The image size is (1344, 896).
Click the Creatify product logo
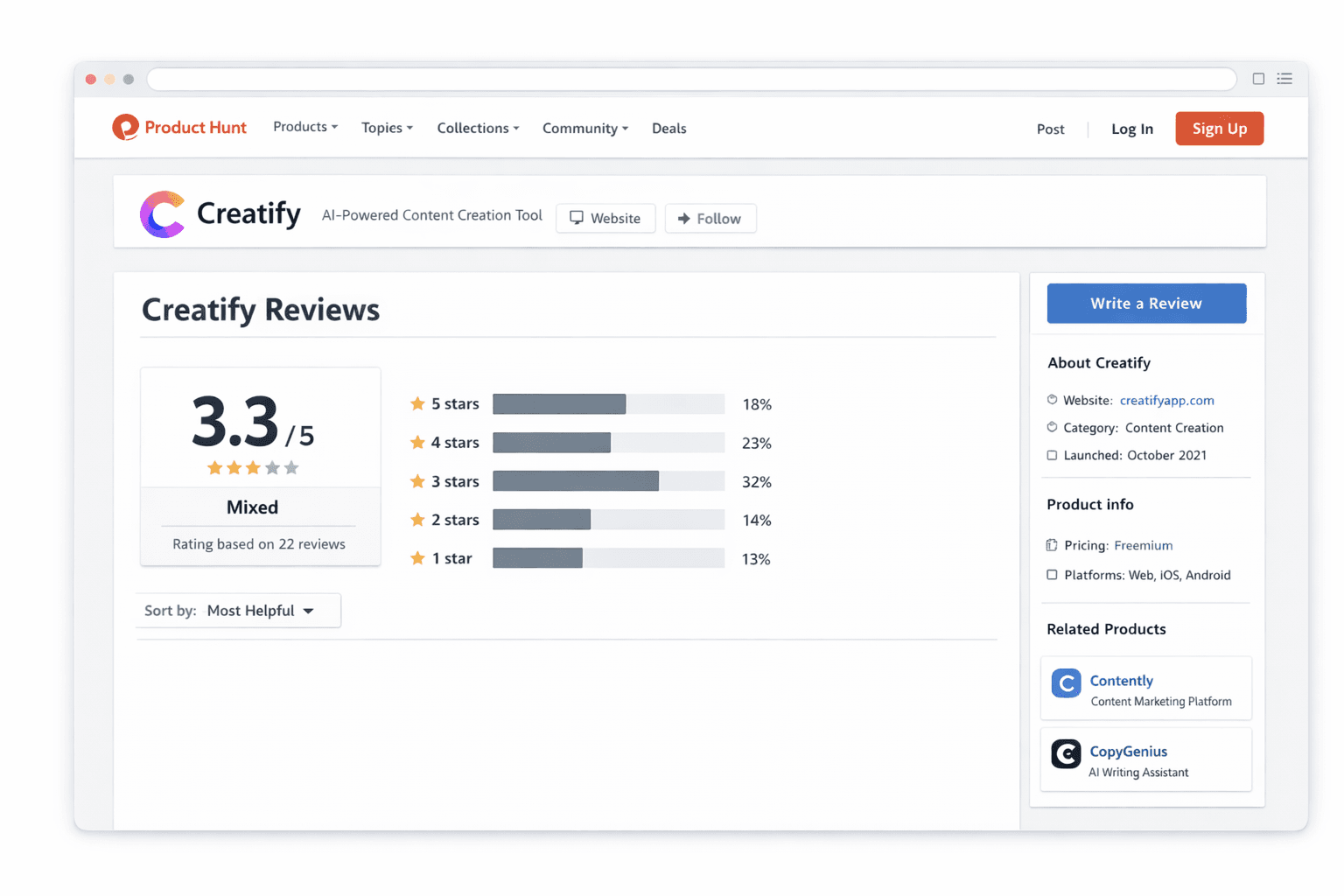[x=162, y=213]
